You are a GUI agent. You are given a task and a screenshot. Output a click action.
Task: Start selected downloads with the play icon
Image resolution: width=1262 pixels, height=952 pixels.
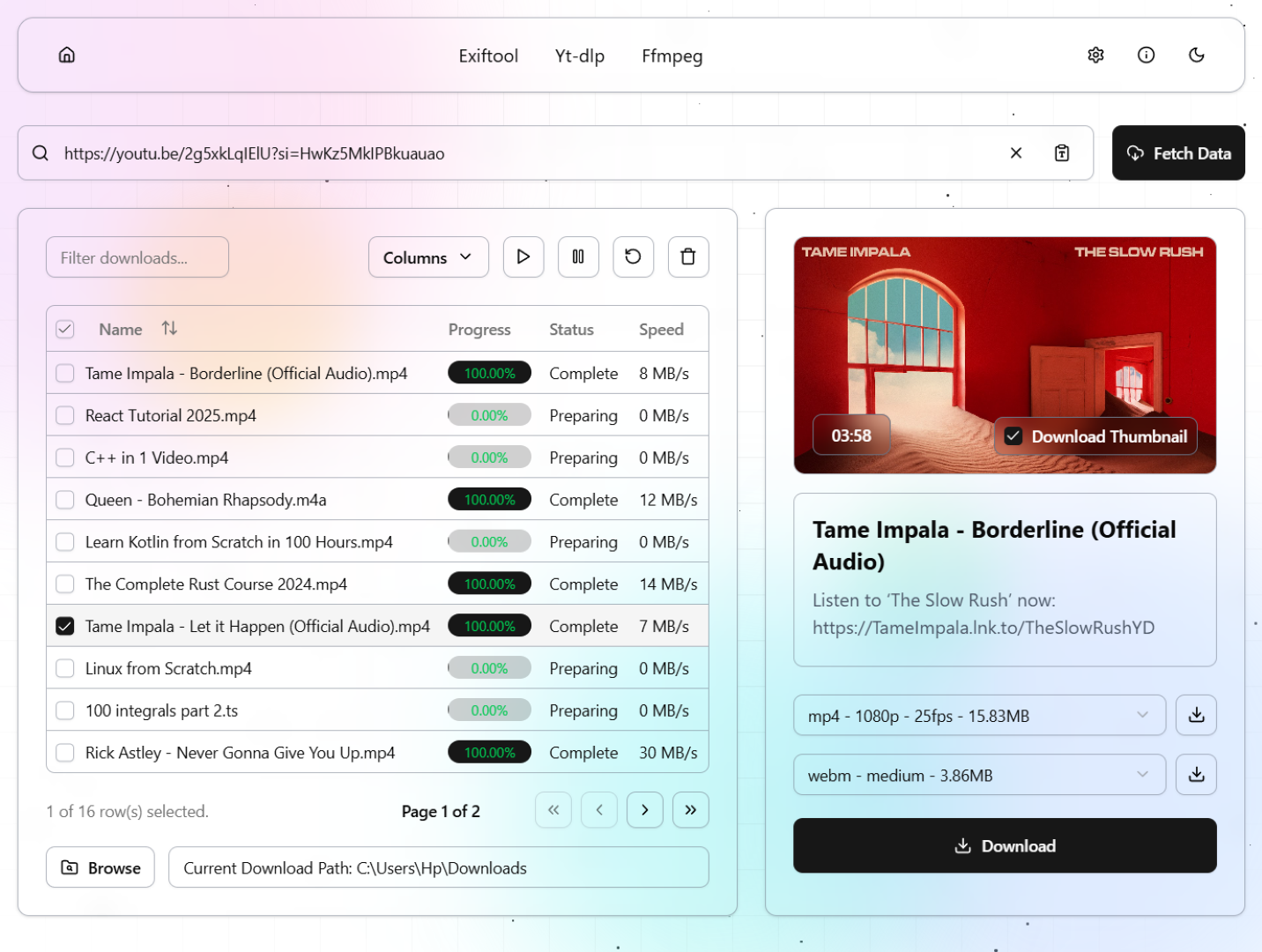tap(523, 257)
